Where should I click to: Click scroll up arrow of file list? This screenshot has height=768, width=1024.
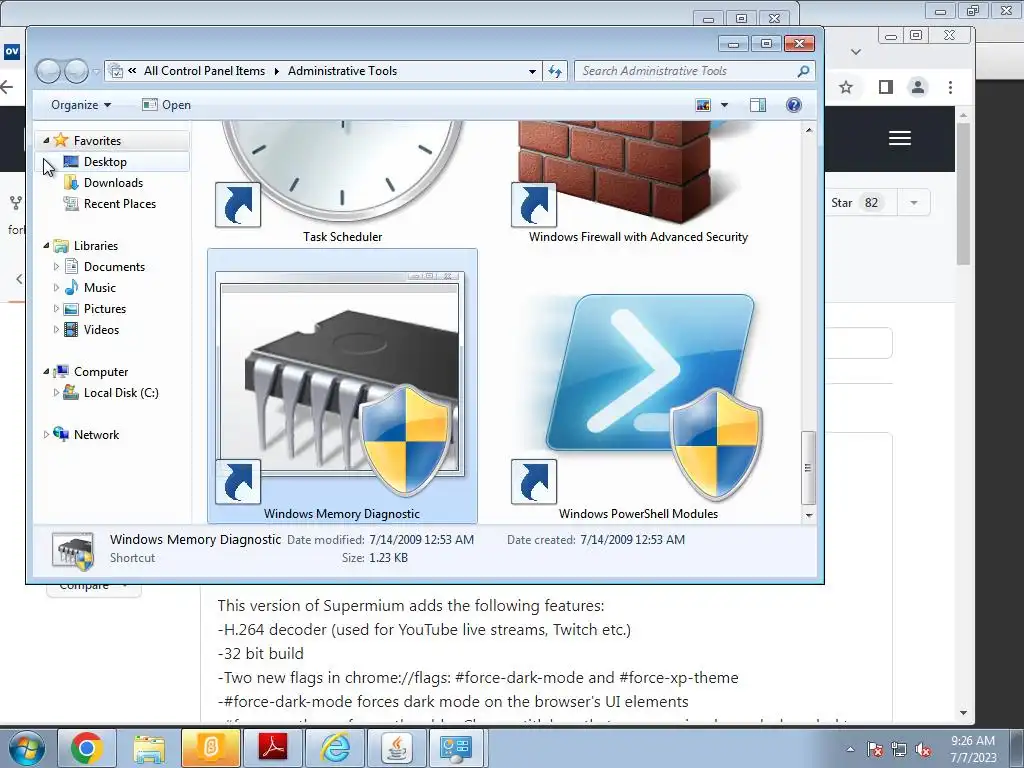(808, 130)
